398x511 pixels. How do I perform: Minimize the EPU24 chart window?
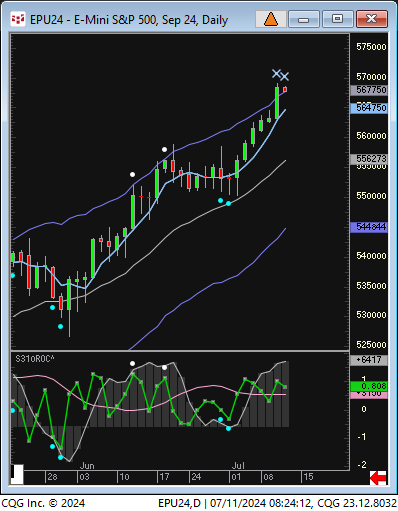click(304, 19)
